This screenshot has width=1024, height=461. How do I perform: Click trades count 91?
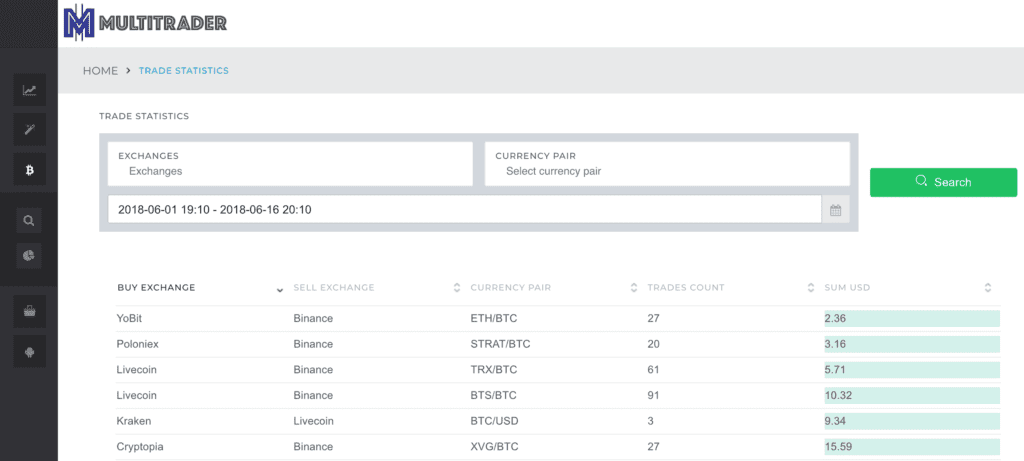pyautogui.click(x=654, y=395)
